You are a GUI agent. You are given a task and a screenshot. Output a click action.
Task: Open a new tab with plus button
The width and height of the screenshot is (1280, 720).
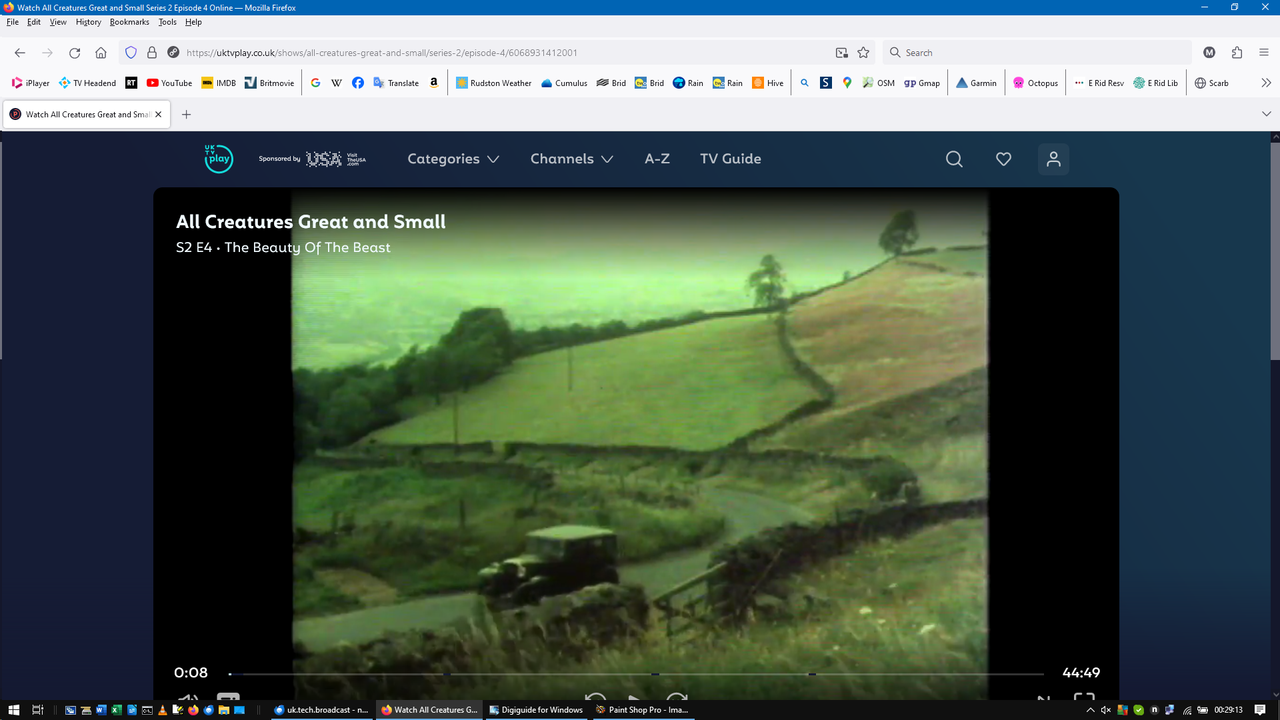[x=186, y=114]
